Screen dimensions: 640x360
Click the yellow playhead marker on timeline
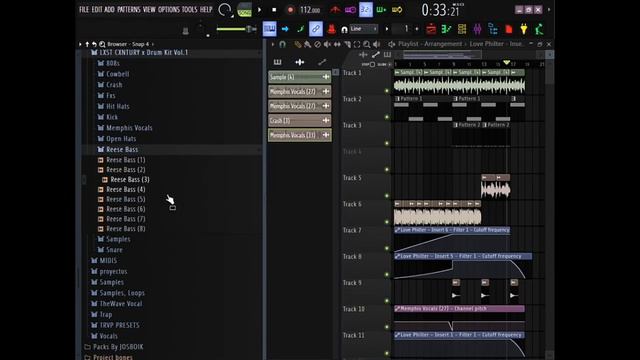(x=507, y=62)
